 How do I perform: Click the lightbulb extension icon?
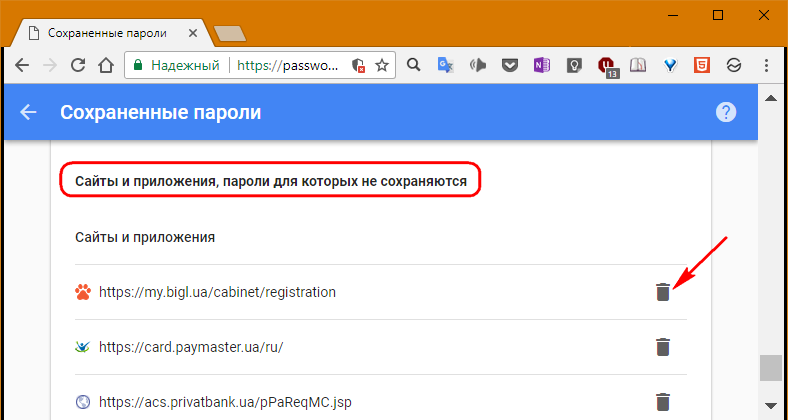click(574, 65)
